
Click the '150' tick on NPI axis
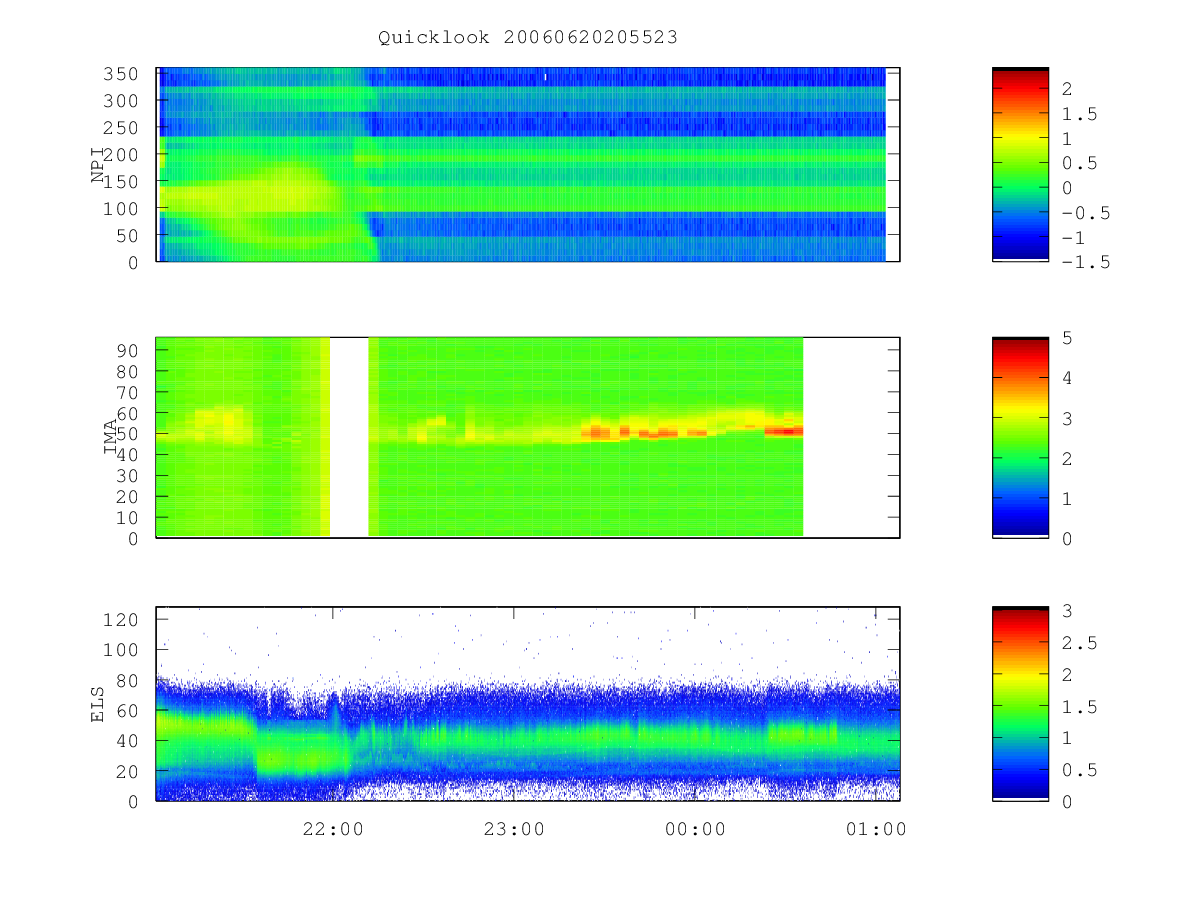coord(122,182)
